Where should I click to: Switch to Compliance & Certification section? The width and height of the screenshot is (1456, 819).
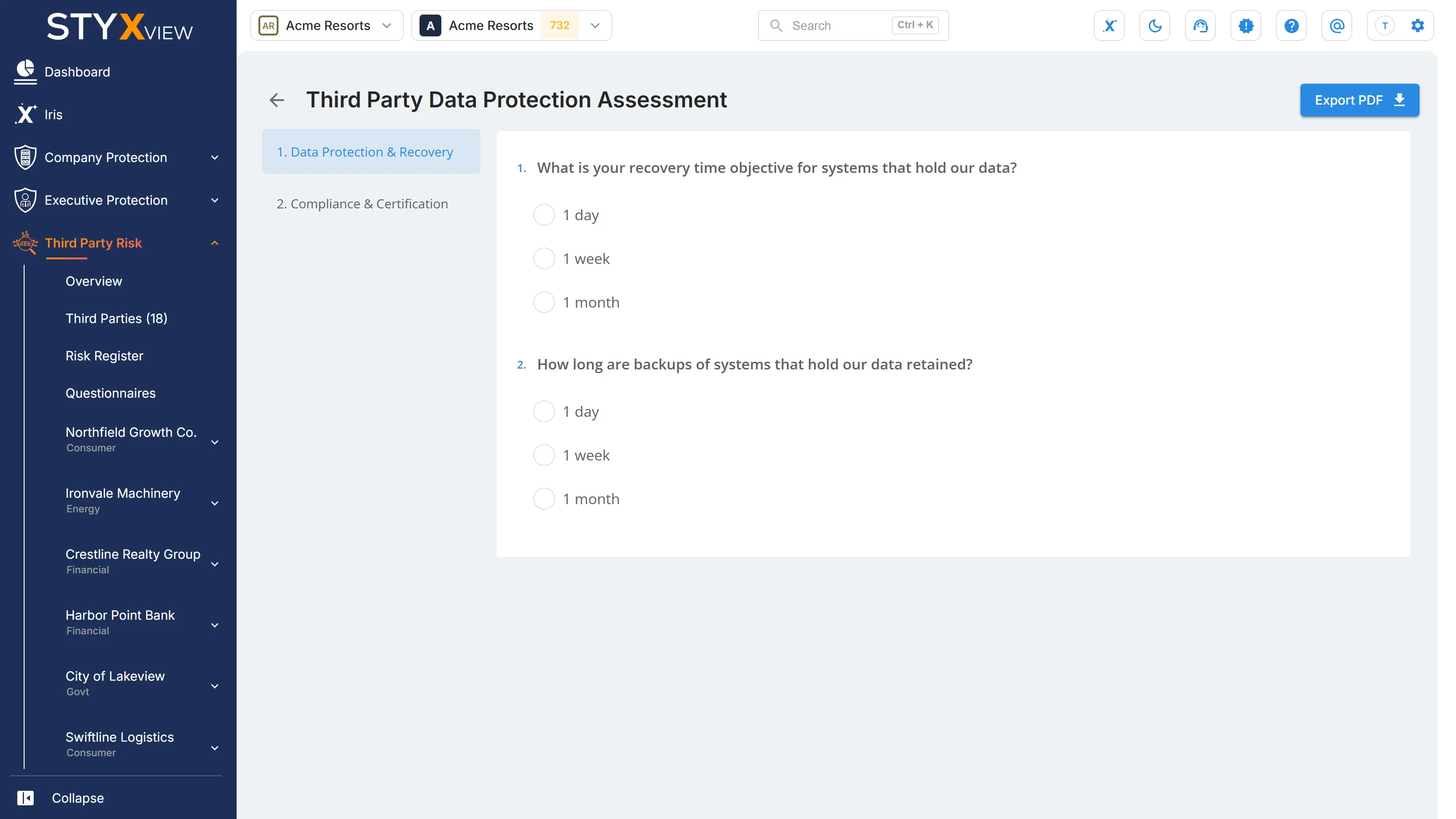tap(371, 204)
